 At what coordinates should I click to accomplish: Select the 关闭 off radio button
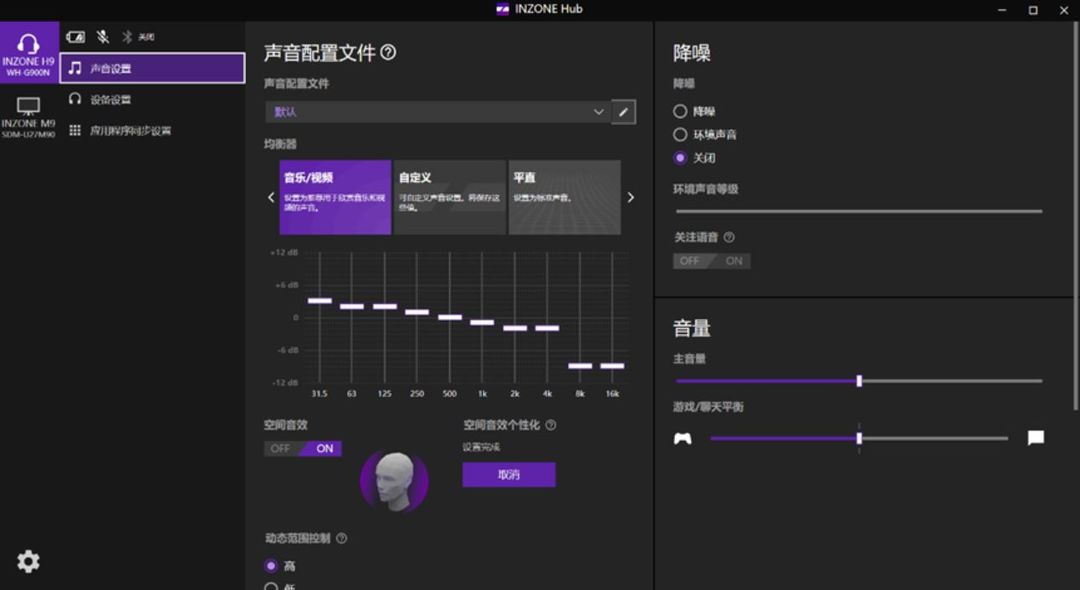click(680, 158)
